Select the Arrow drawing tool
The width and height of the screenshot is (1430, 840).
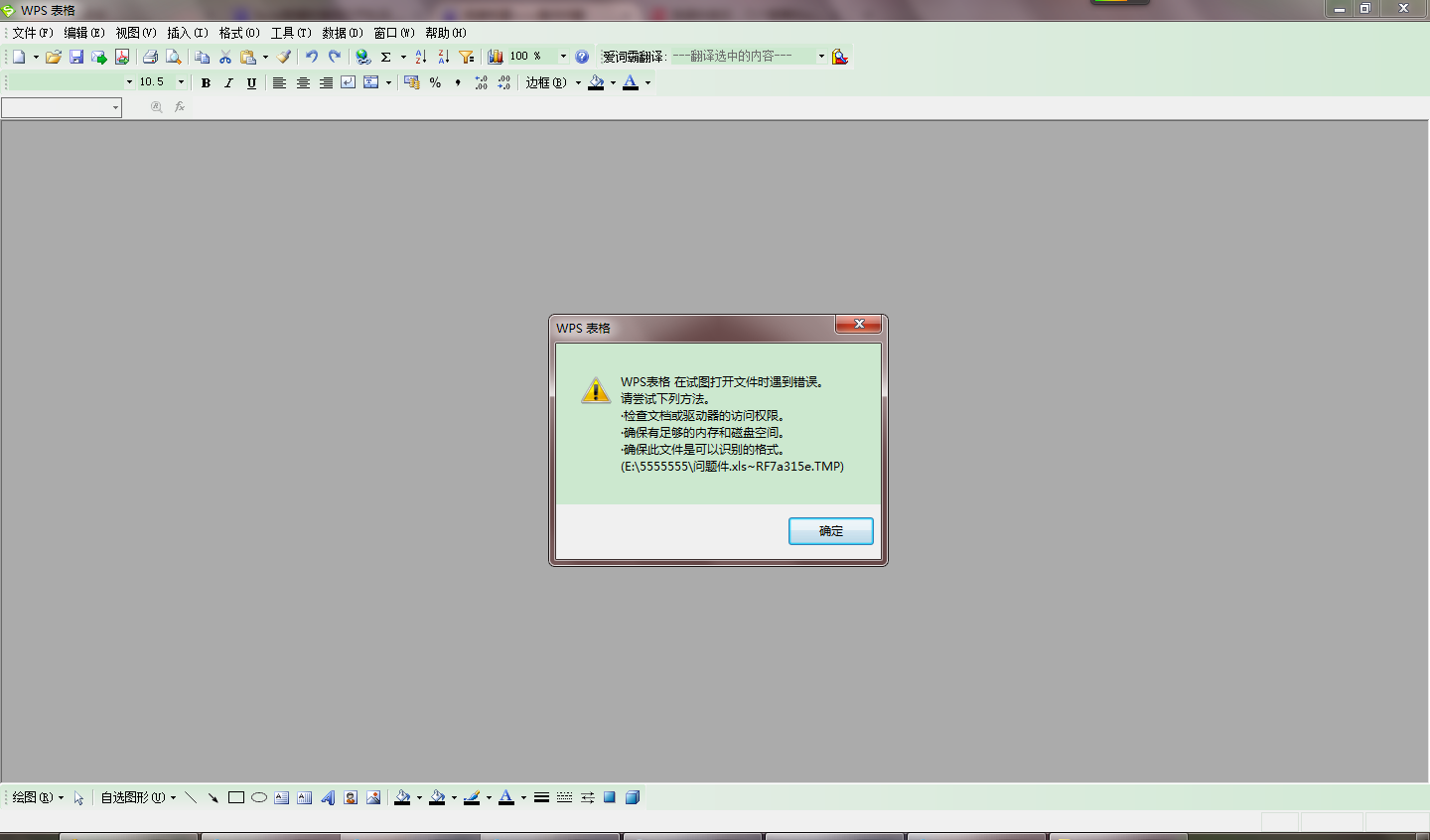click(x=214, y=797)
